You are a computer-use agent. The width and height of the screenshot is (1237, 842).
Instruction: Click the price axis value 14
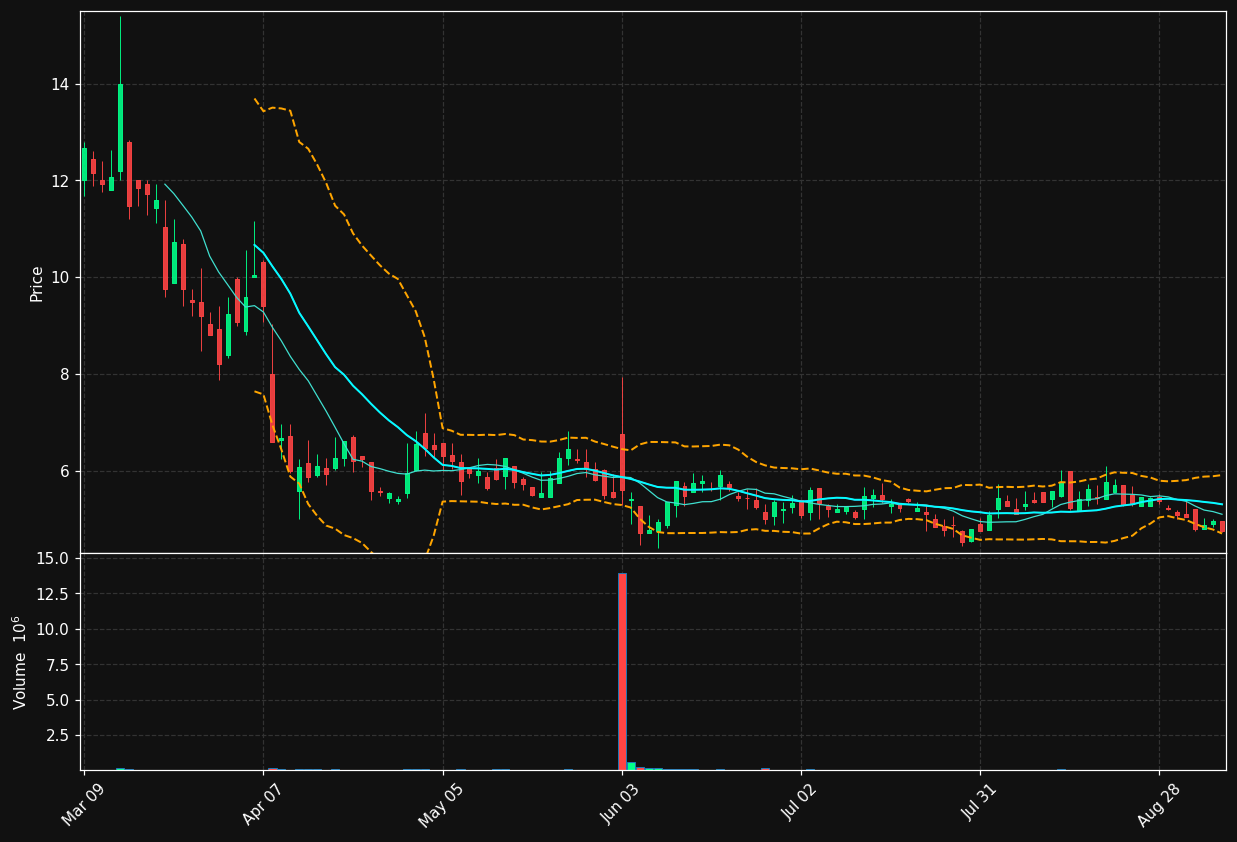click(x=60, y=84)
